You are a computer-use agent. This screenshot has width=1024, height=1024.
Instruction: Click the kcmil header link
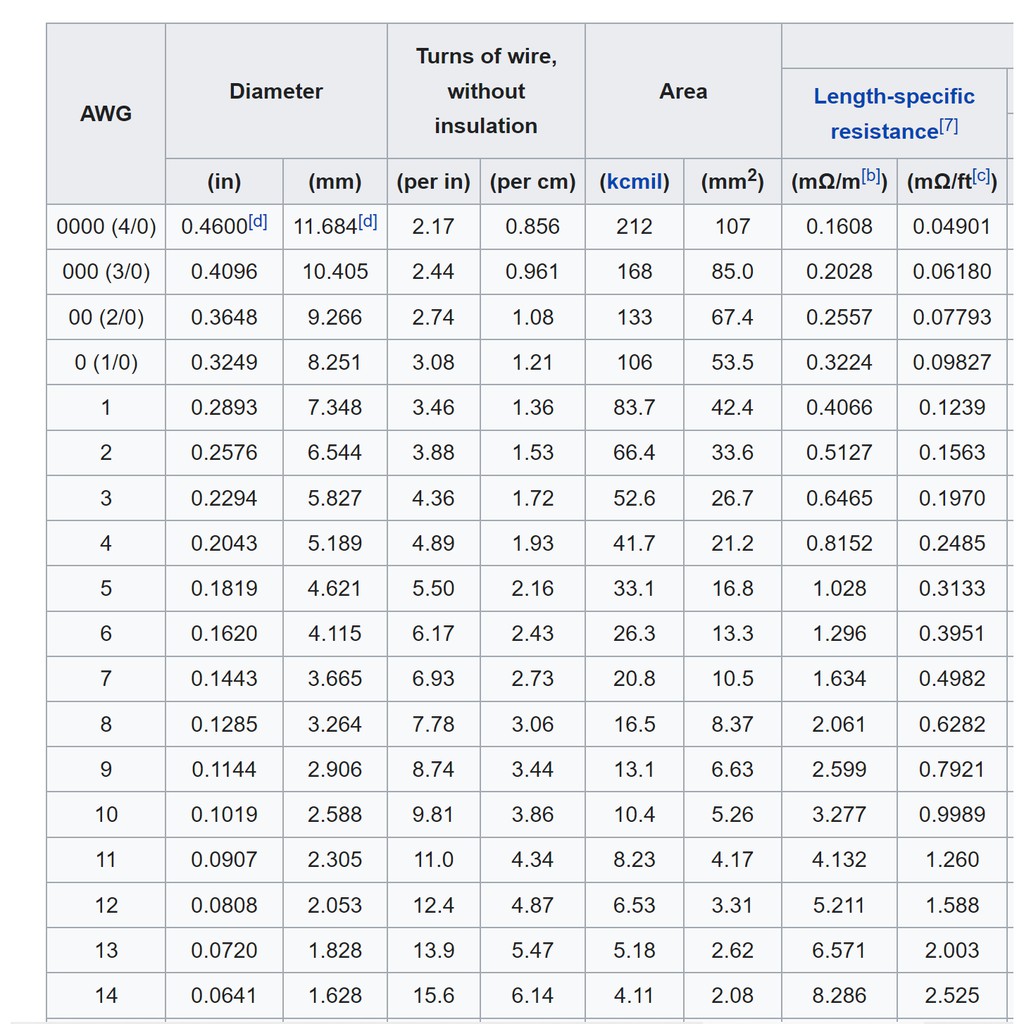pos(634,182)
